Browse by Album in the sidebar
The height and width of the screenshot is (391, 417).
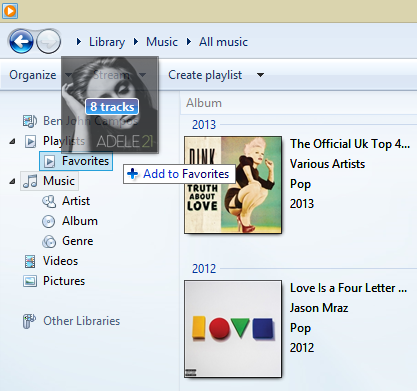click(80, 221)
